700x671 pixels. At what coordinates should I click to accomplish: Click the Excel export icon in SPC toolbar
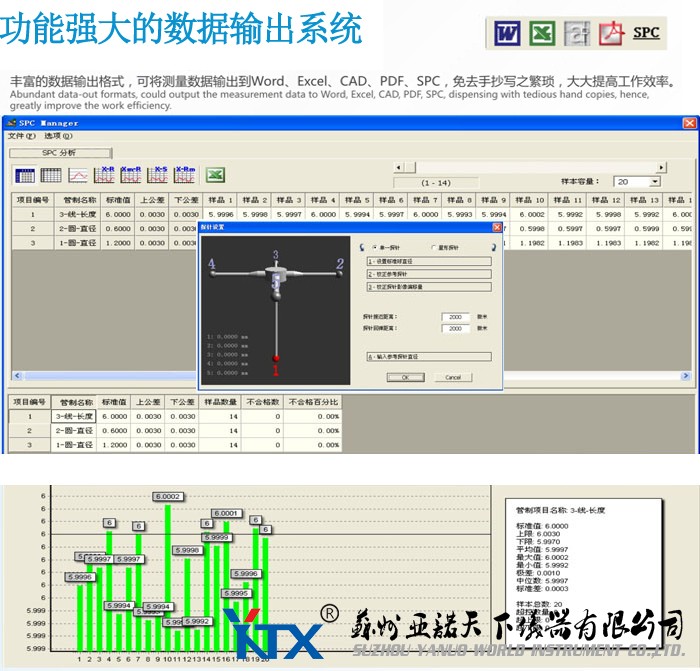pos(215,175)
